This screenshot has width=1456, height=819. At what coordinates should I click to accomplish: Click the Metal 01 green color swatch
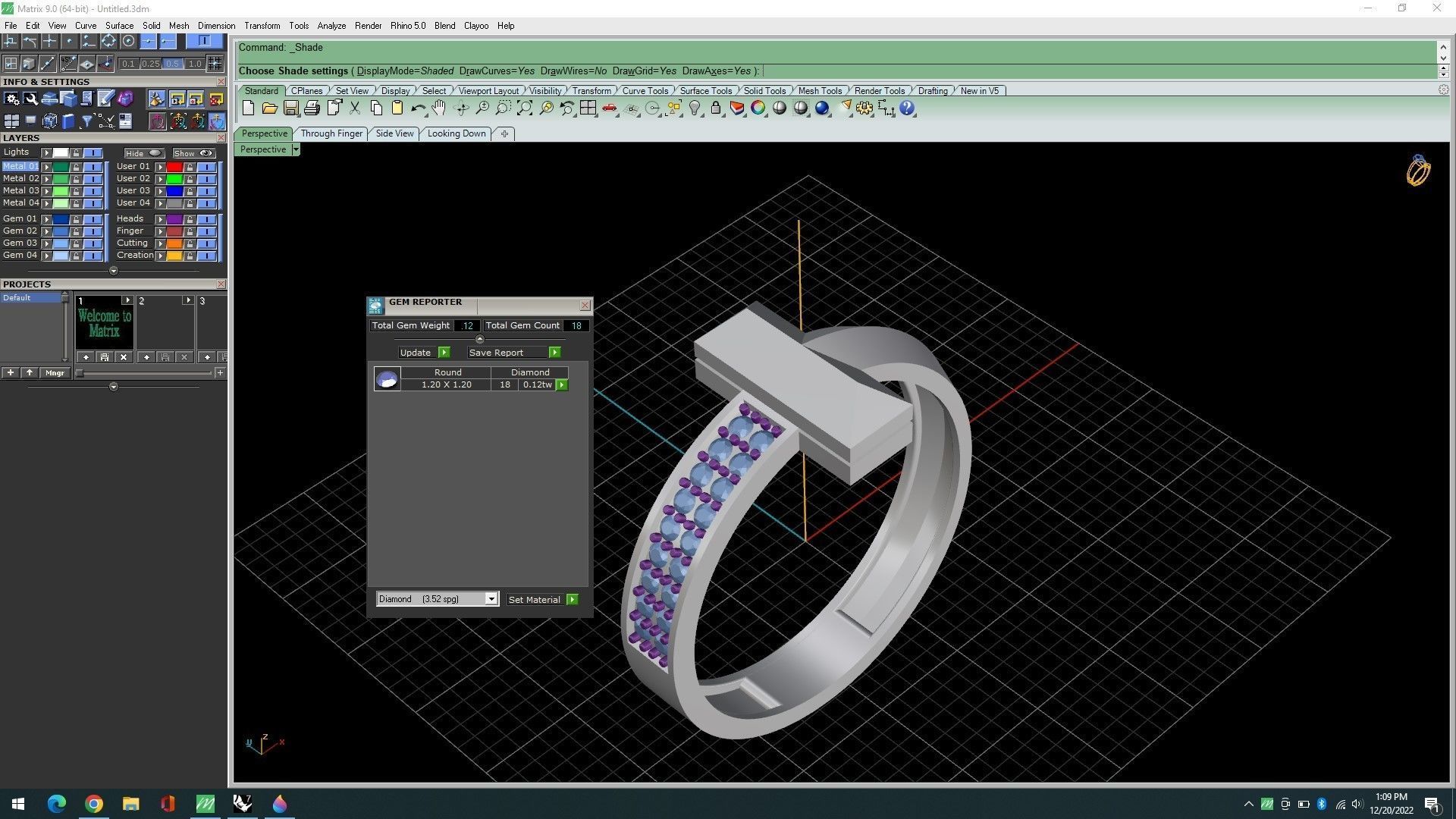(x=60, y=167)
